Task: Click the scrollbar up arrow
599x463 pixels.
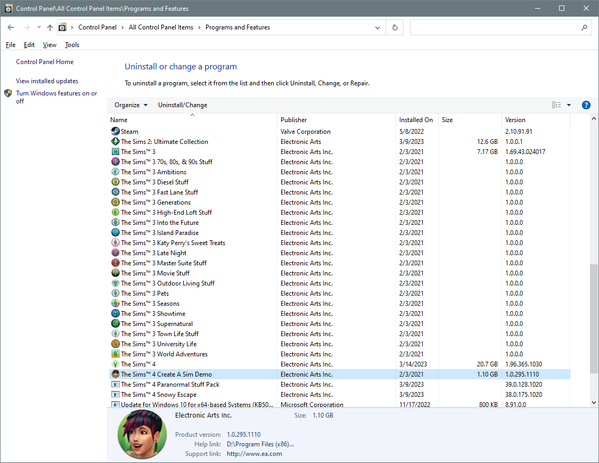Action: 593,119
